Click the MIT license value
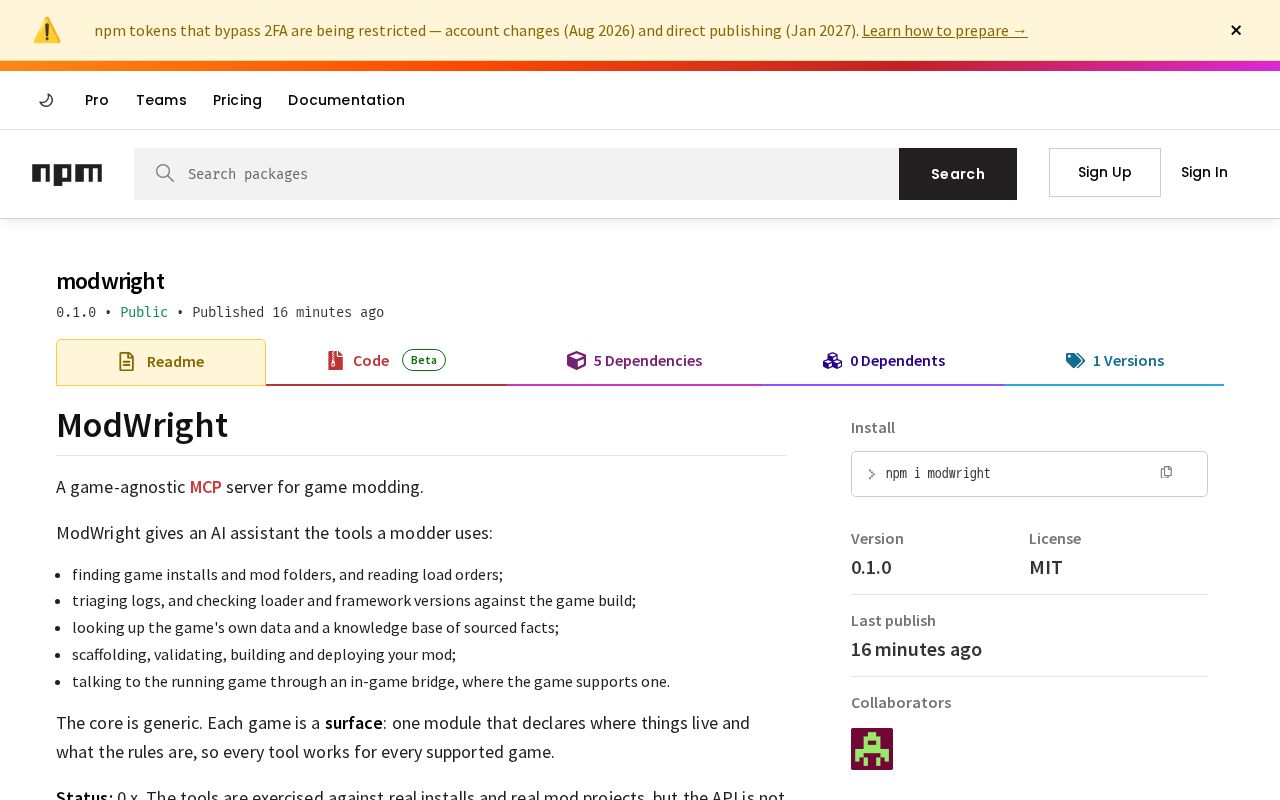The image size is (1280, 800). pyautogui.click(x=1046, y=568)
